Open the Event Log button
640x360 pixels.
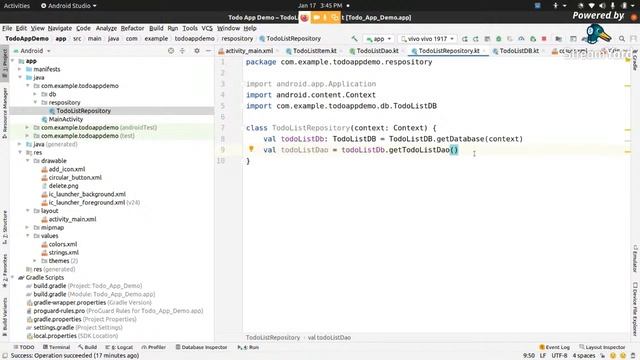pyautogui.click(x=554, y=347)
